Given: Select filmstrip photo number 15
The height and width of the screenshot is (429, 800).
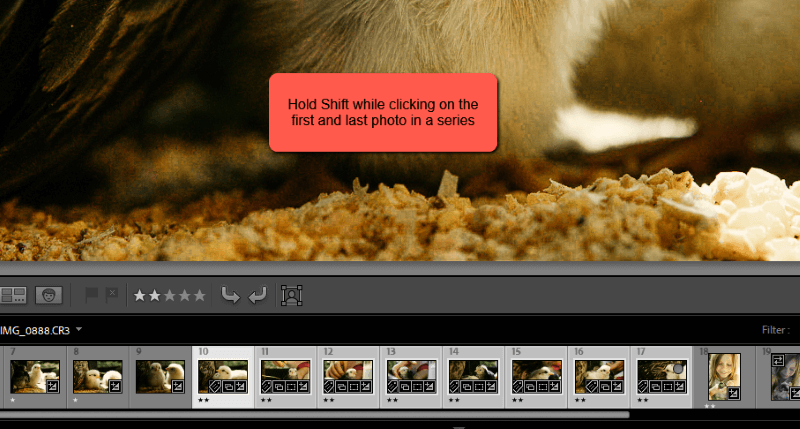Looking at the screenshot, I should pyautogui.click(x=536, y=376).
